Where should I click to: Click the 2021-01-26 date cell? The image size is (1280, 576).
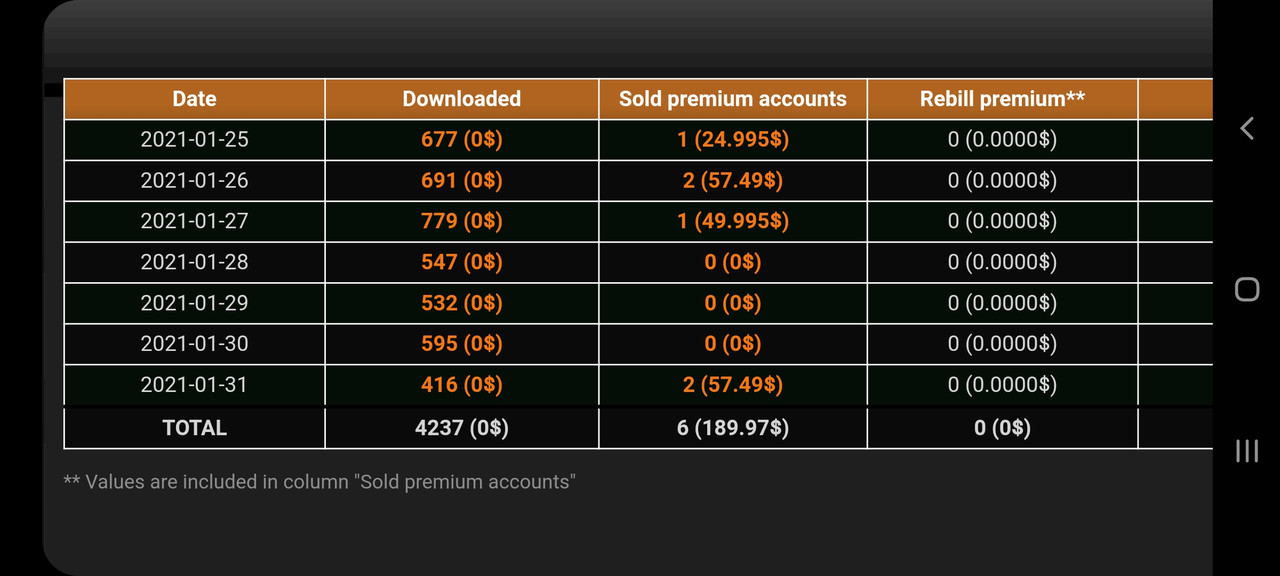[x=194, y=180]
